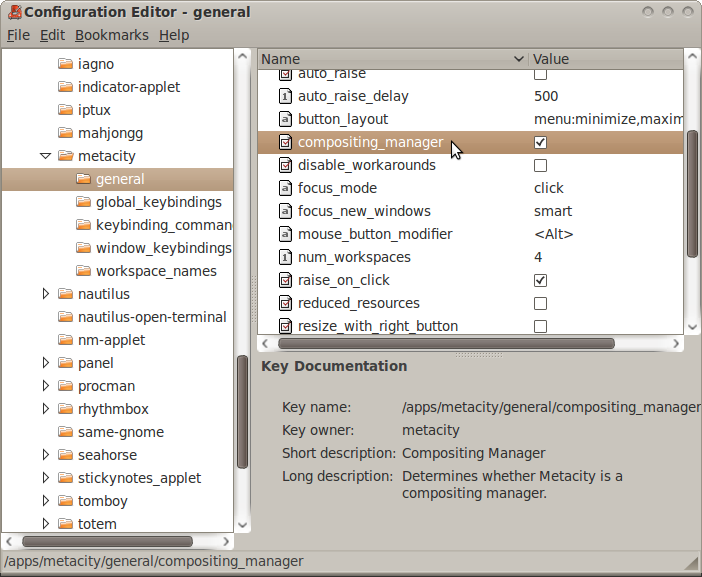This screenshot has height=577, width=702.
Task: Click the focus_new_windows value 'smart'
Action: coord(553,211)
